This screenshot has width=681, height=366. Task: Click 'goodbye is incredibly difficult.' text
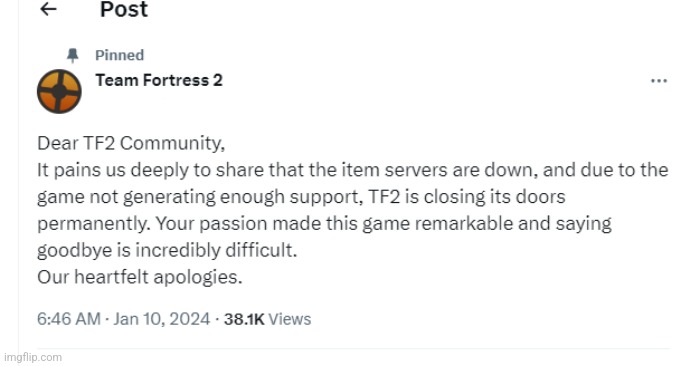pos(167,251)
